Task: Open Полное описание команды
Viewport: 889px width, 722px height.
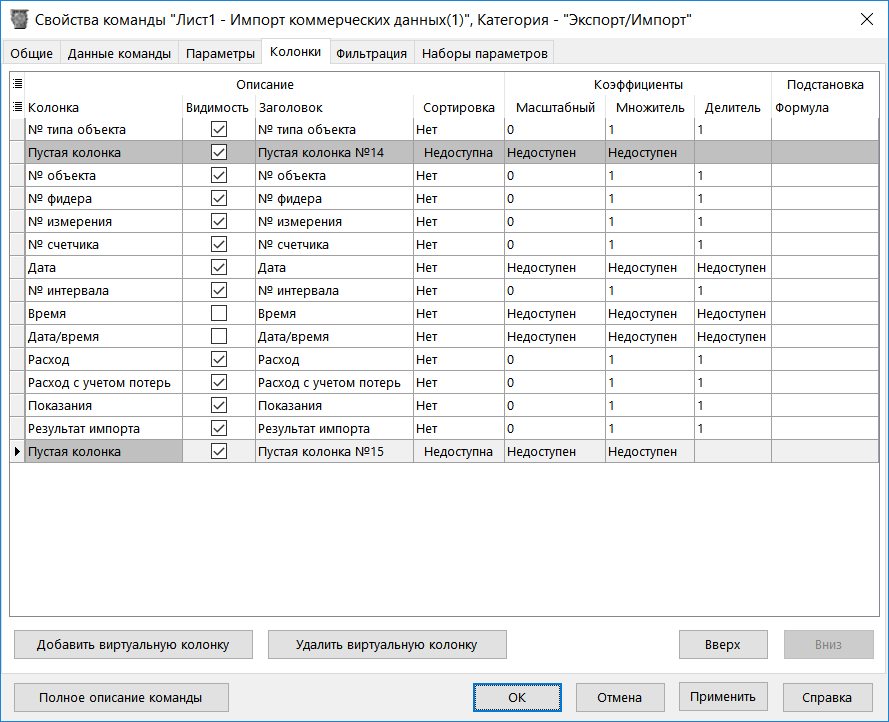Action: (x=121, y=698)
